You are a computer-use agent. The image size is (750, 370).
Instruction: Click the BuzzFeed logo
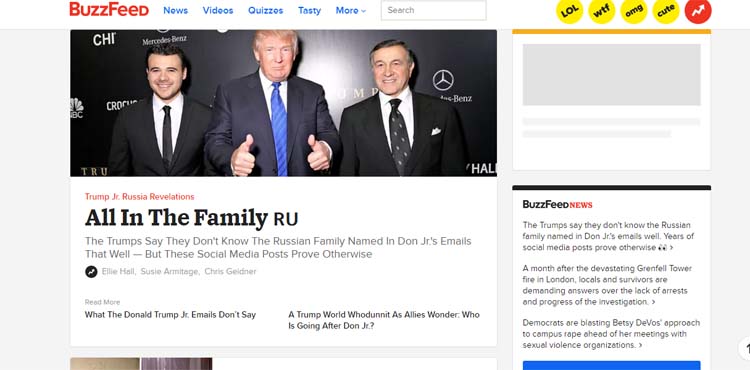click(x=109, y=10)
